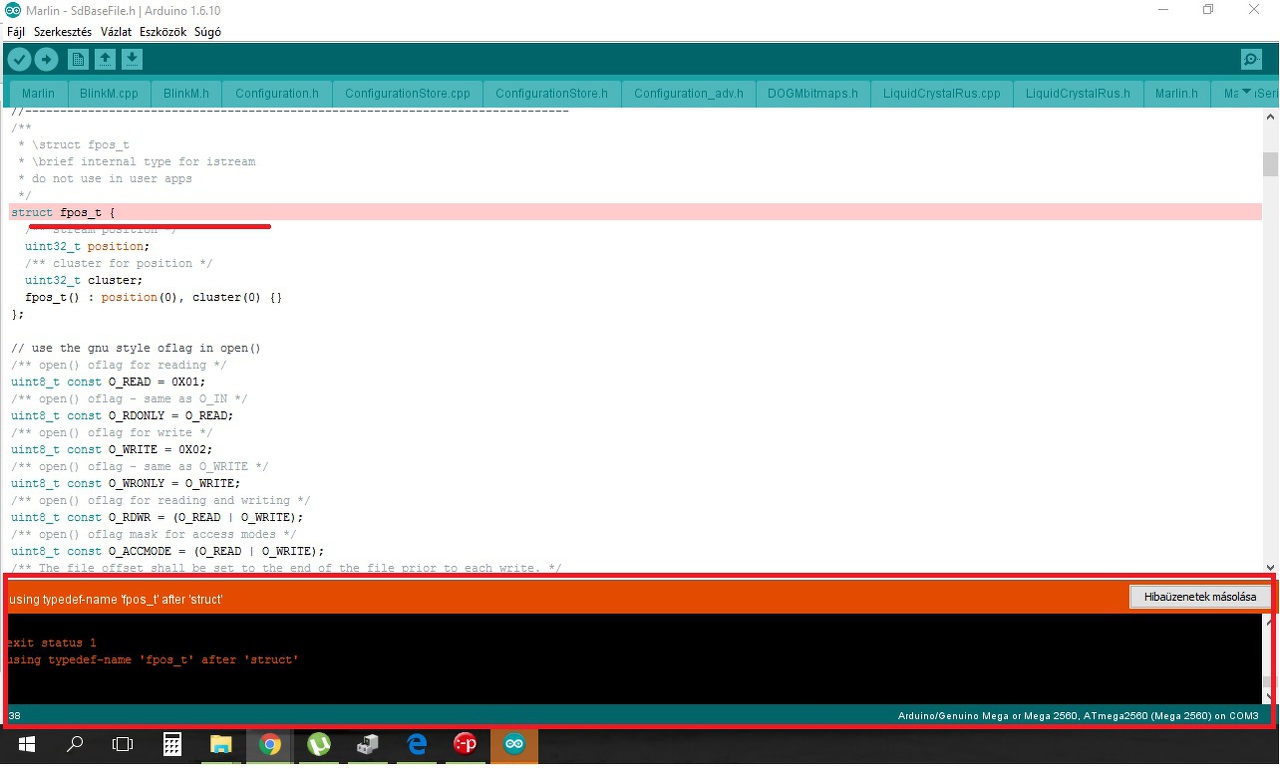Image resolution: width=1280 pixels, height=769 pixels.
Task: Open the Súgó menu
Action: click(x=208, y=32)
